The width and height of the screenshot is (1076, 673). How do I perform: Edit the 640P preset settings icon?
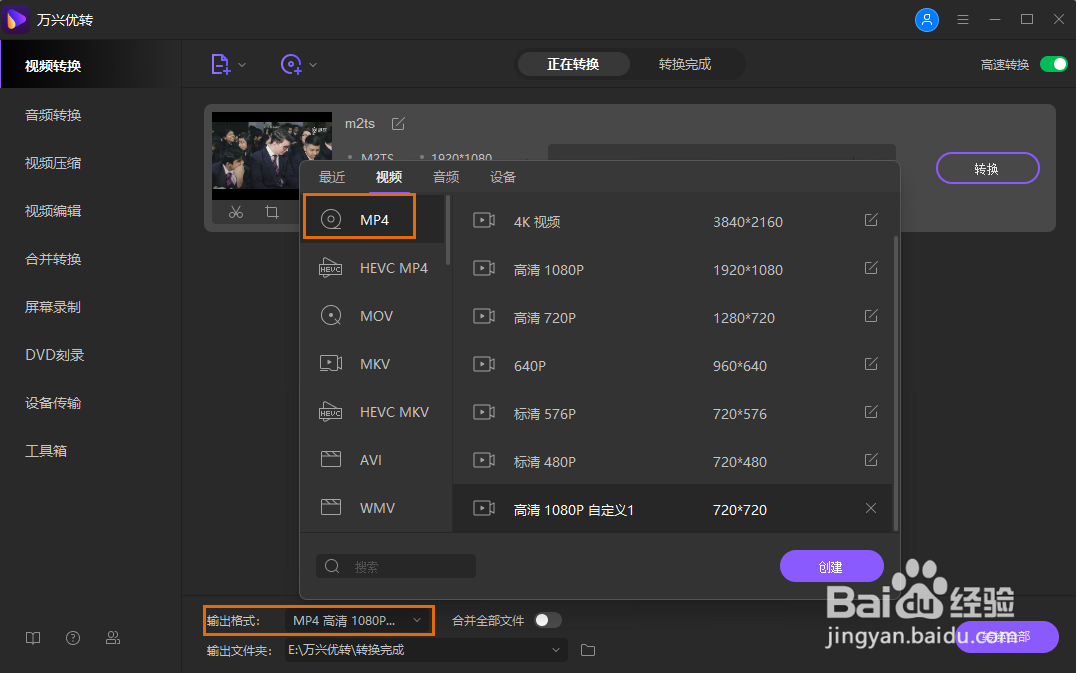pos(871,364)
